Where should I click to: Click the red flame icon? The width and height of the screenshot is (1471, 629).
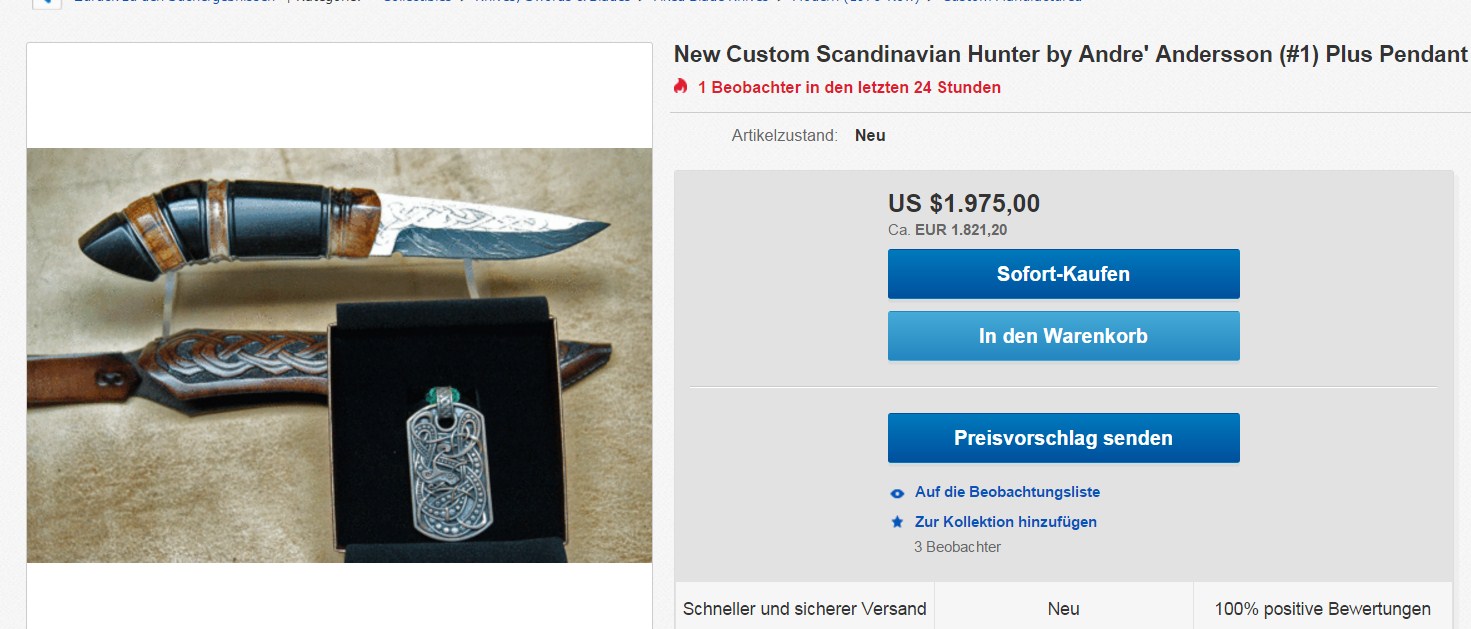(x=681, y=87)
